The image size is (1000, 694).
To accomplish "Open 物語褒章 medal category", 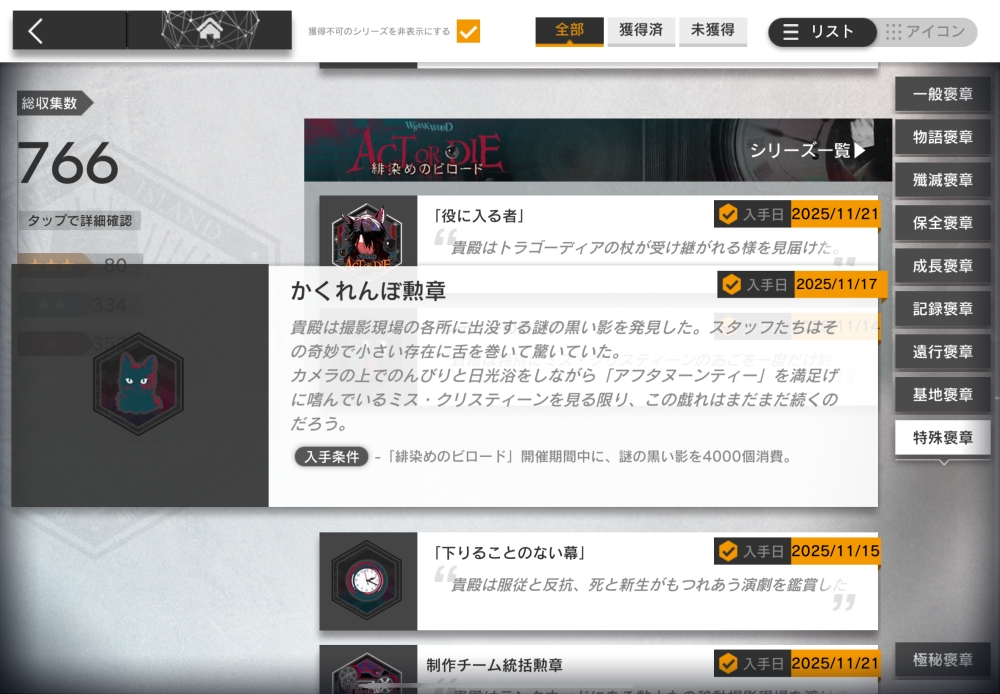I will click(942, 138).
